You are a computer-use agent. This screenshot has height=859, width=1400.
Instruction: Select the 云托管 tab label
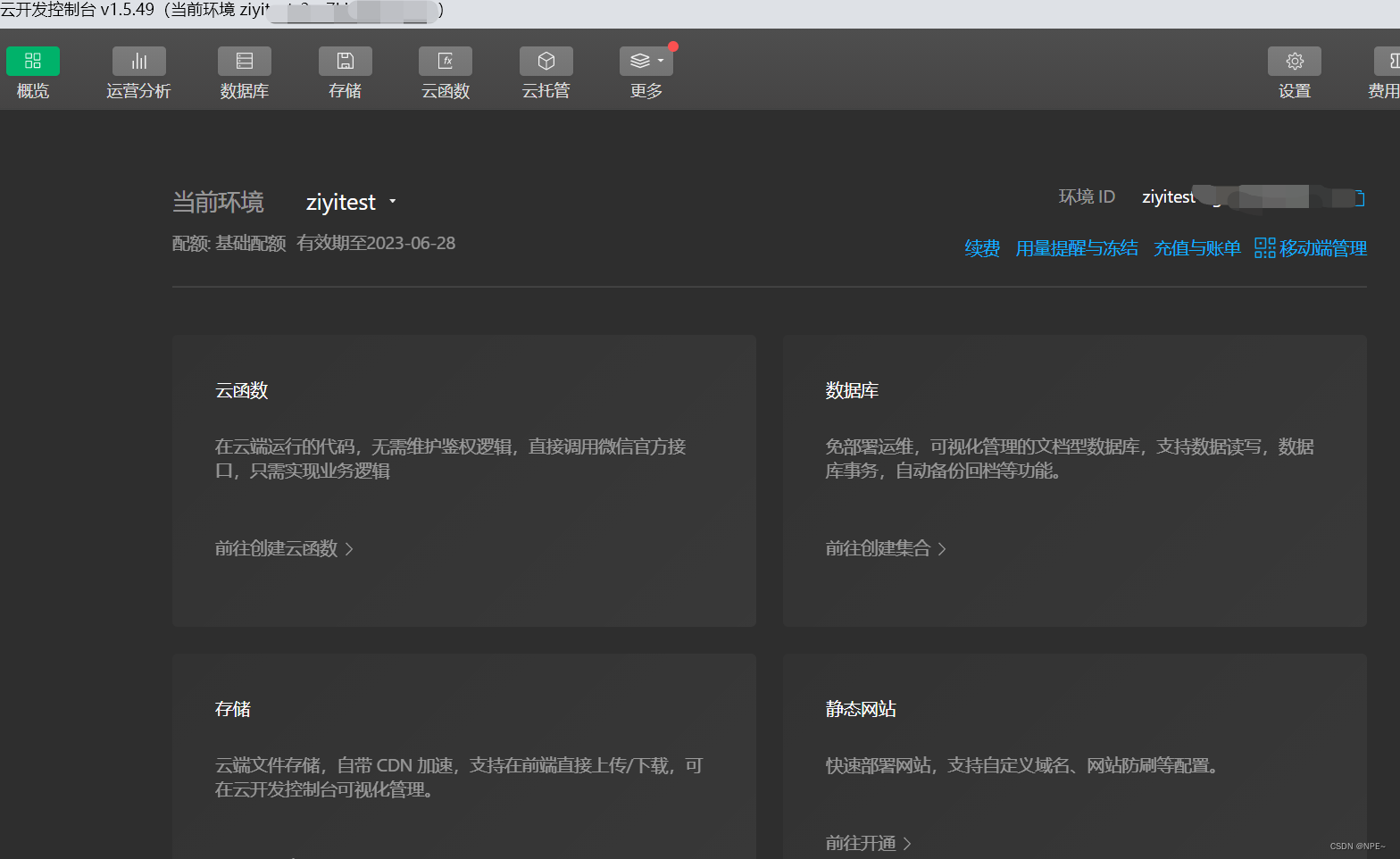(x=546, y=91)
